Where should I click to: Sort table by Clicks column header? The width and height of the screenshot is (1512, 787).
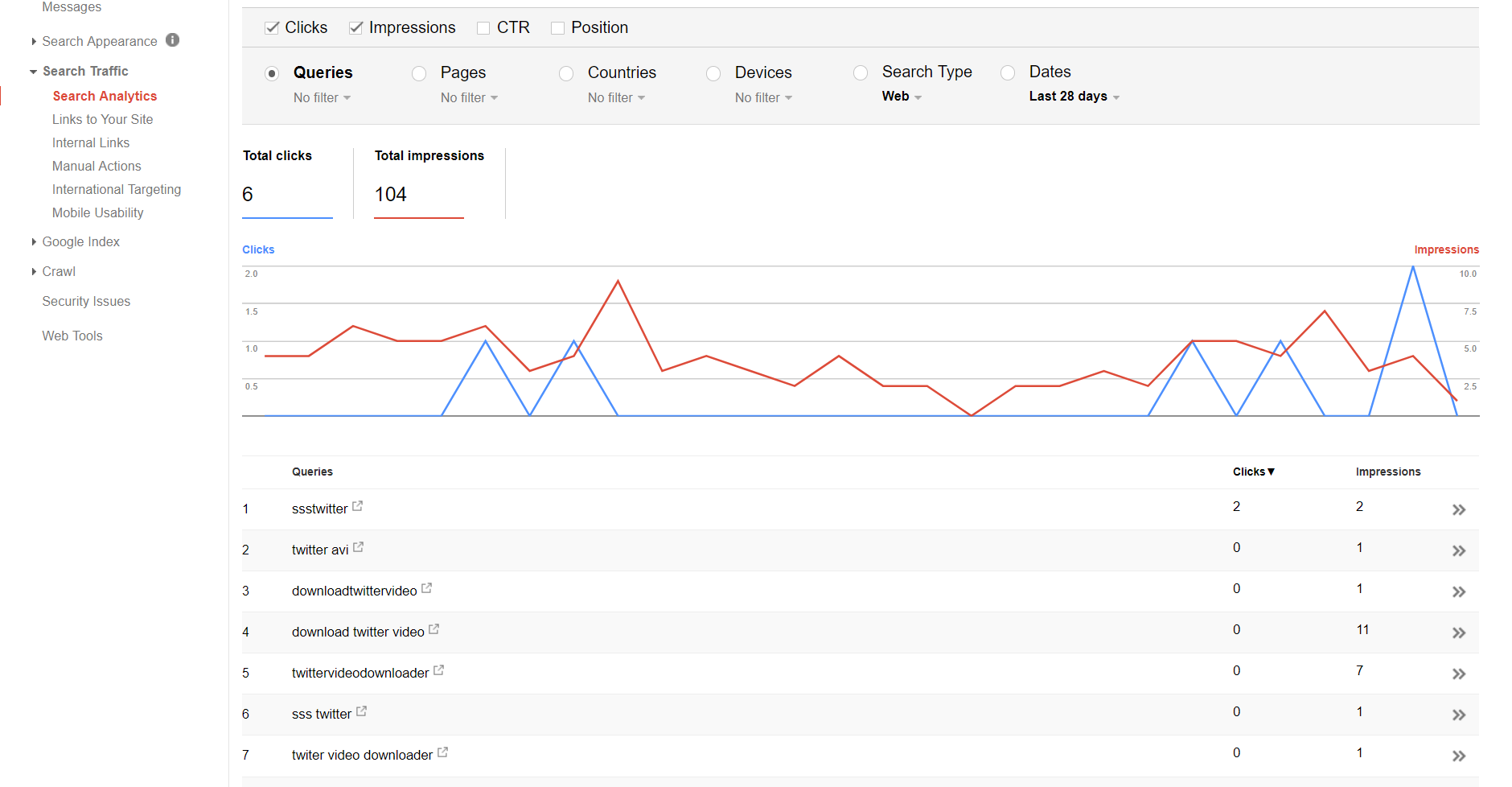1253,472
